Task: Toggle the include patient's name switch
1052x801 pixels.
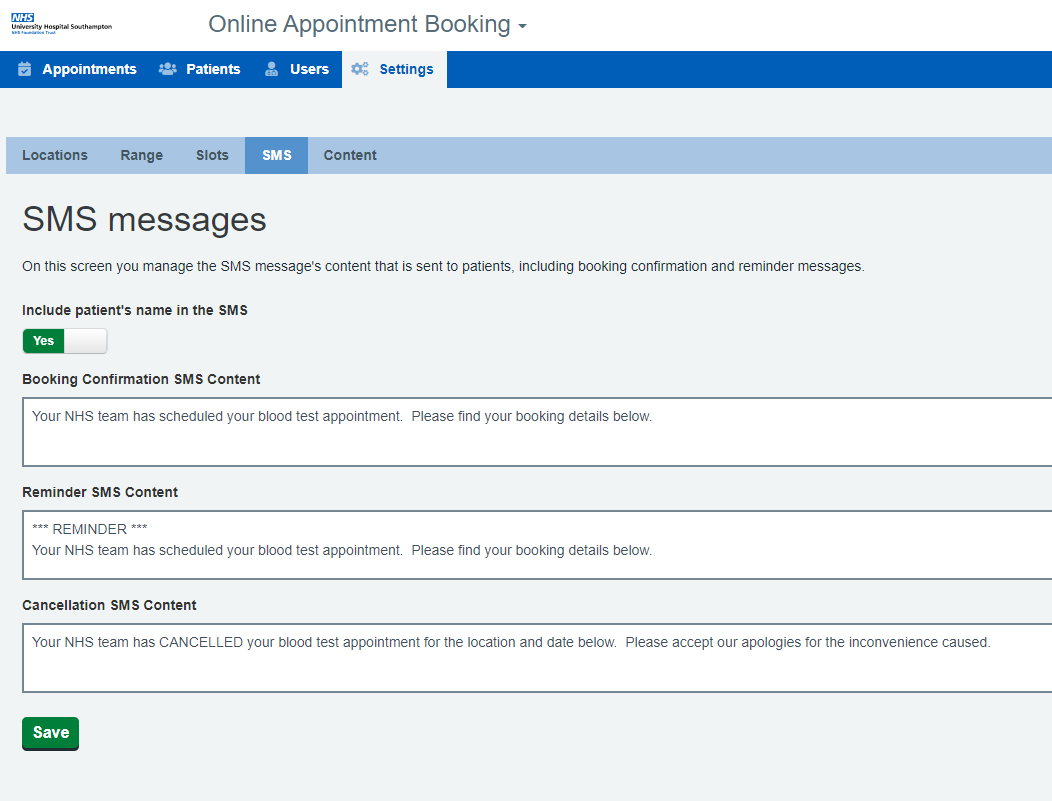Action: [64, 341]
